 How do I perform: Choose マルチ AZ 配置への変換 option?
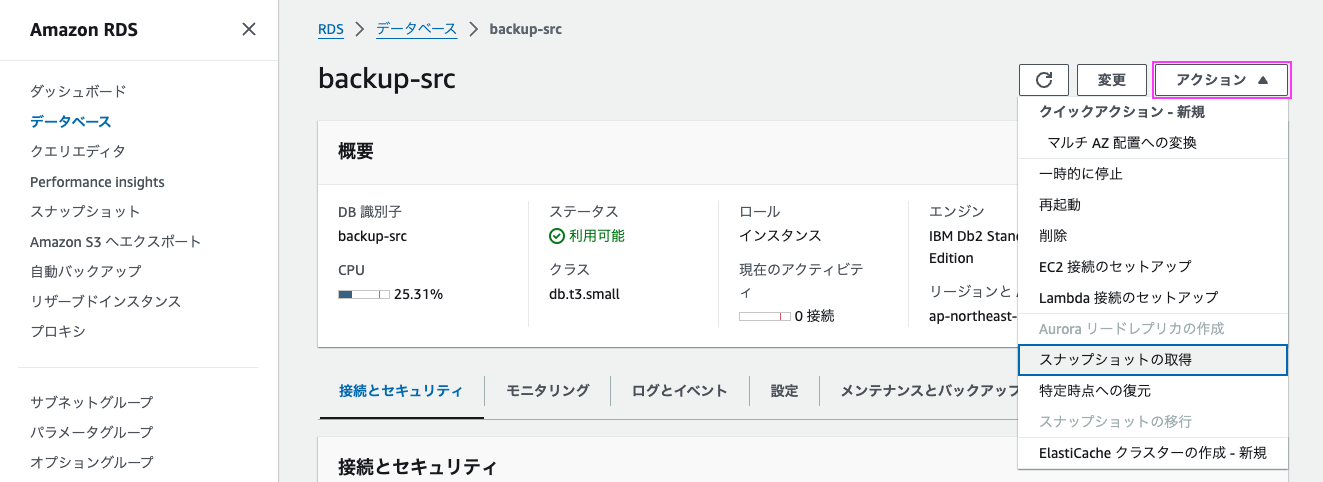pyautogui.click(x=1122, y=143)
